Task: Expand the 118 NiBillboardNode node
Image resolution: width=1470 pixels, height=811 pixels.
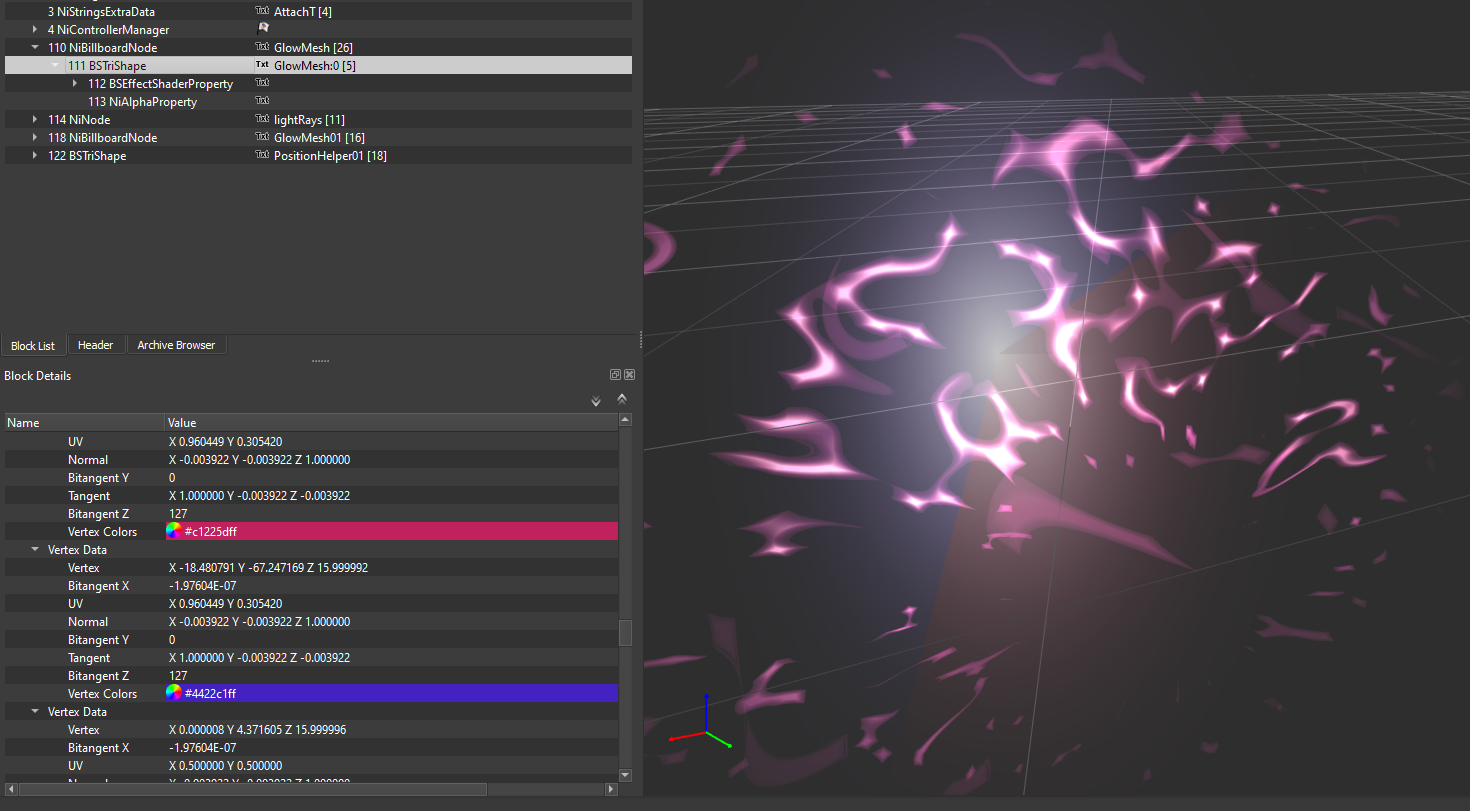Action: coord(36,137)
